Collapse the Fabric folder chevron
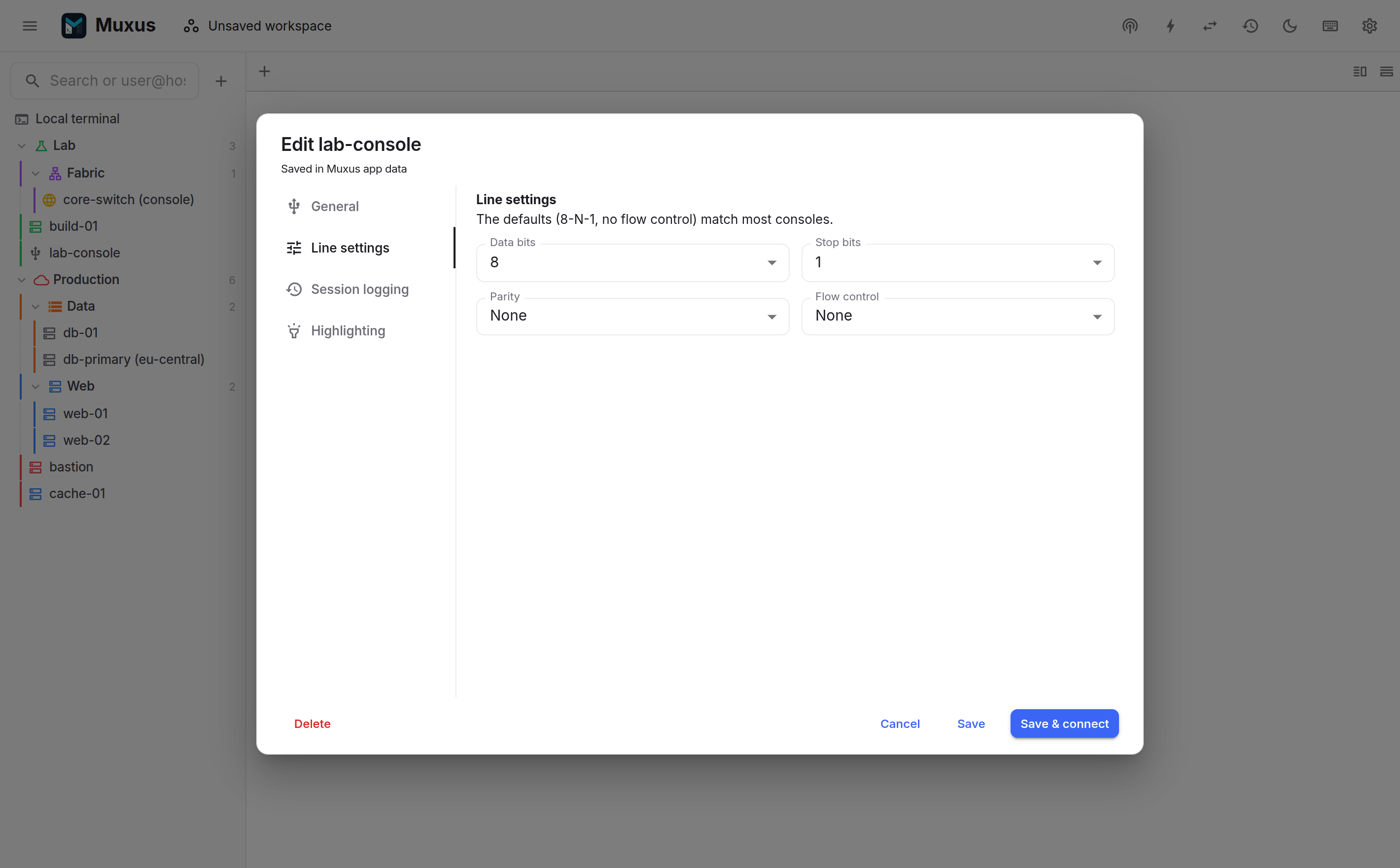 tap(35, 174)
